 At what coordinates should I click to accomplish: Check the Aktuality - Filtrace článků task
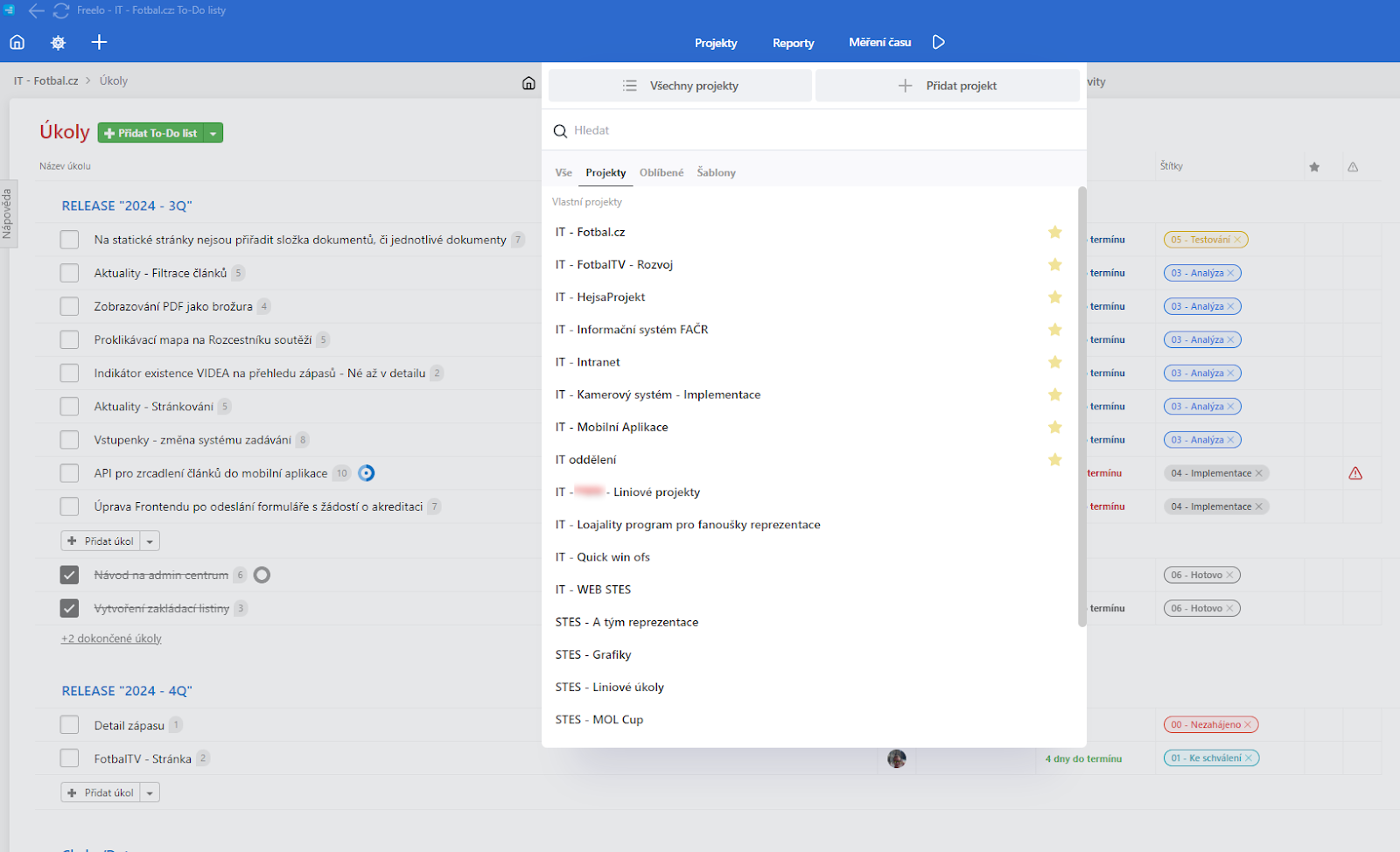69,273
